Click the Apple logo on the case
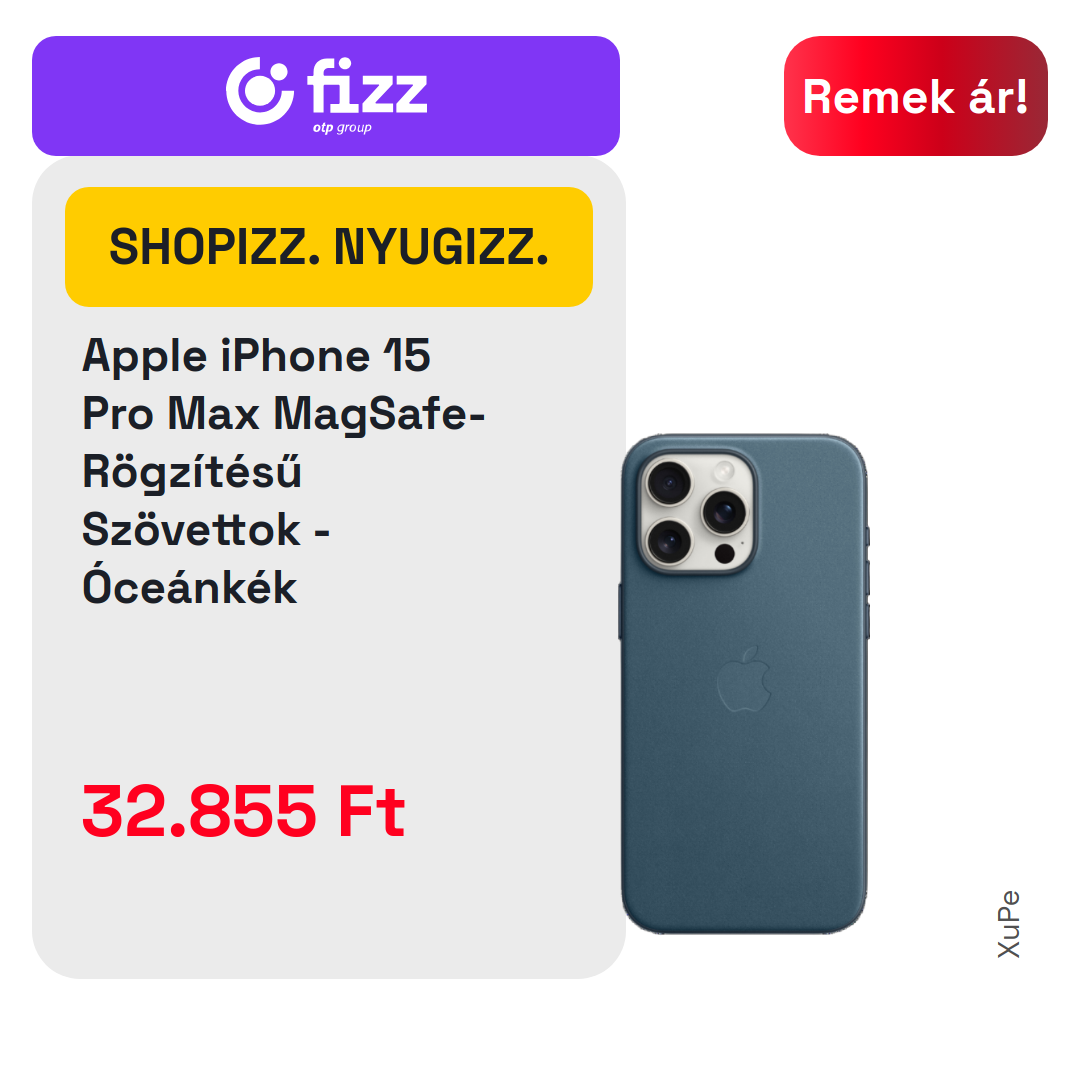The image size is (1080, 1080). coord(744,679)
